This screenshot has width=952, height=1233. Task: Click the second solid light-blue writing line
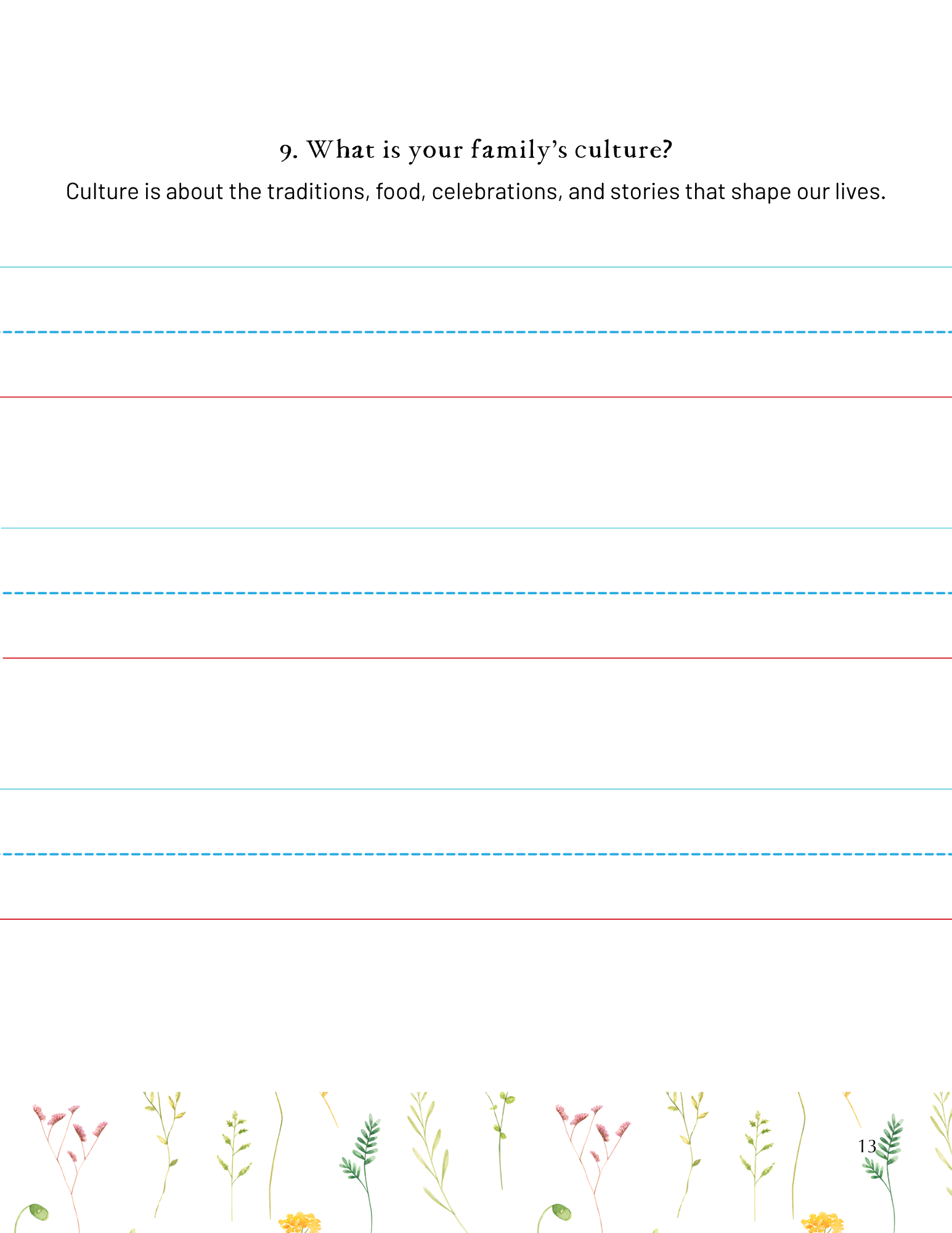(x=476, y=528)
